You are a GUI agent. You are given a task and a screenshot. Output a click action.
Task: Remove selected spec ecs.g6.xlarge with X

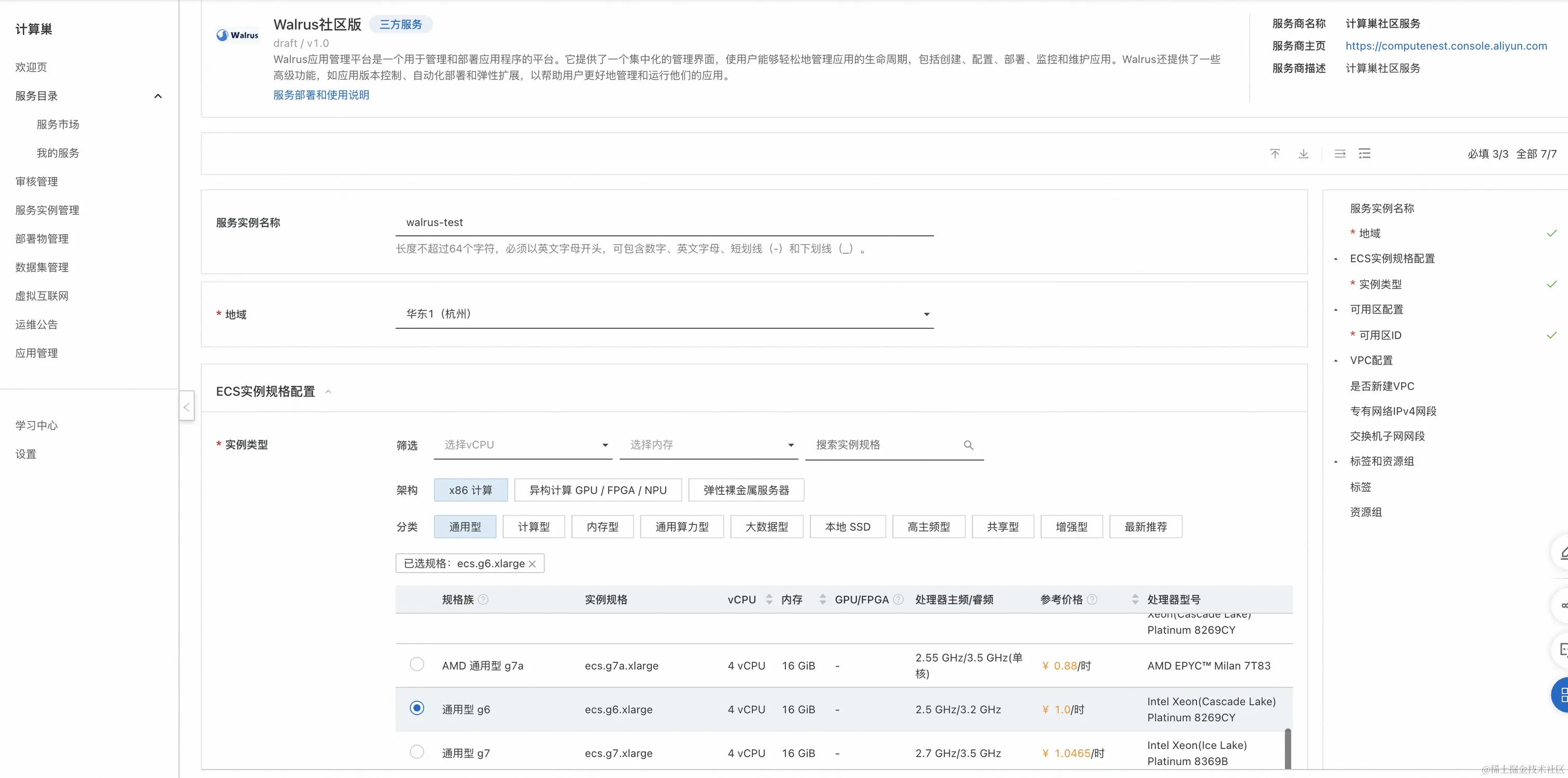click(x=532, y=564)
